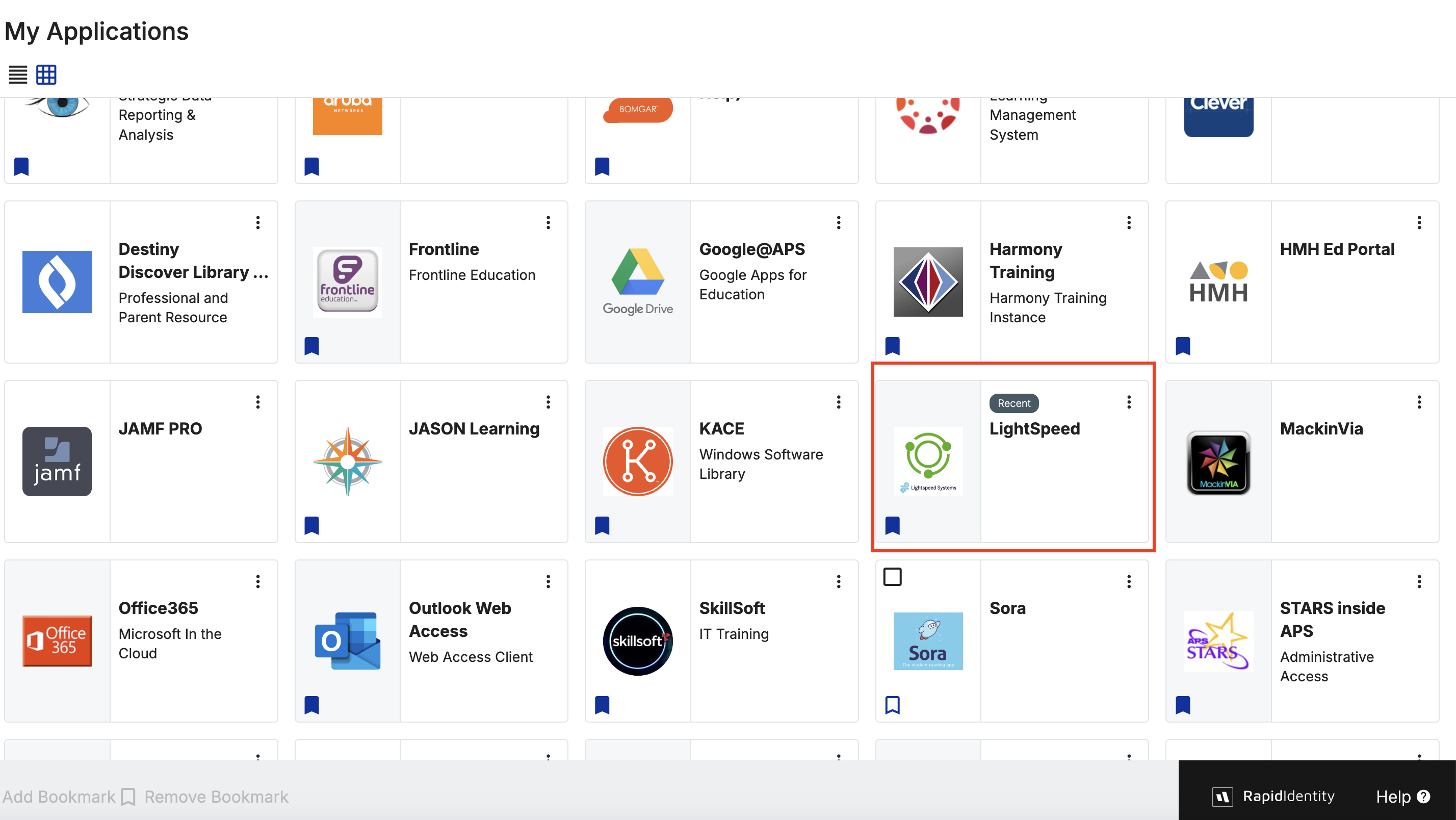Launch the Outlook Web Access icon
The image size is (1456, 820).
pos(348,640)
